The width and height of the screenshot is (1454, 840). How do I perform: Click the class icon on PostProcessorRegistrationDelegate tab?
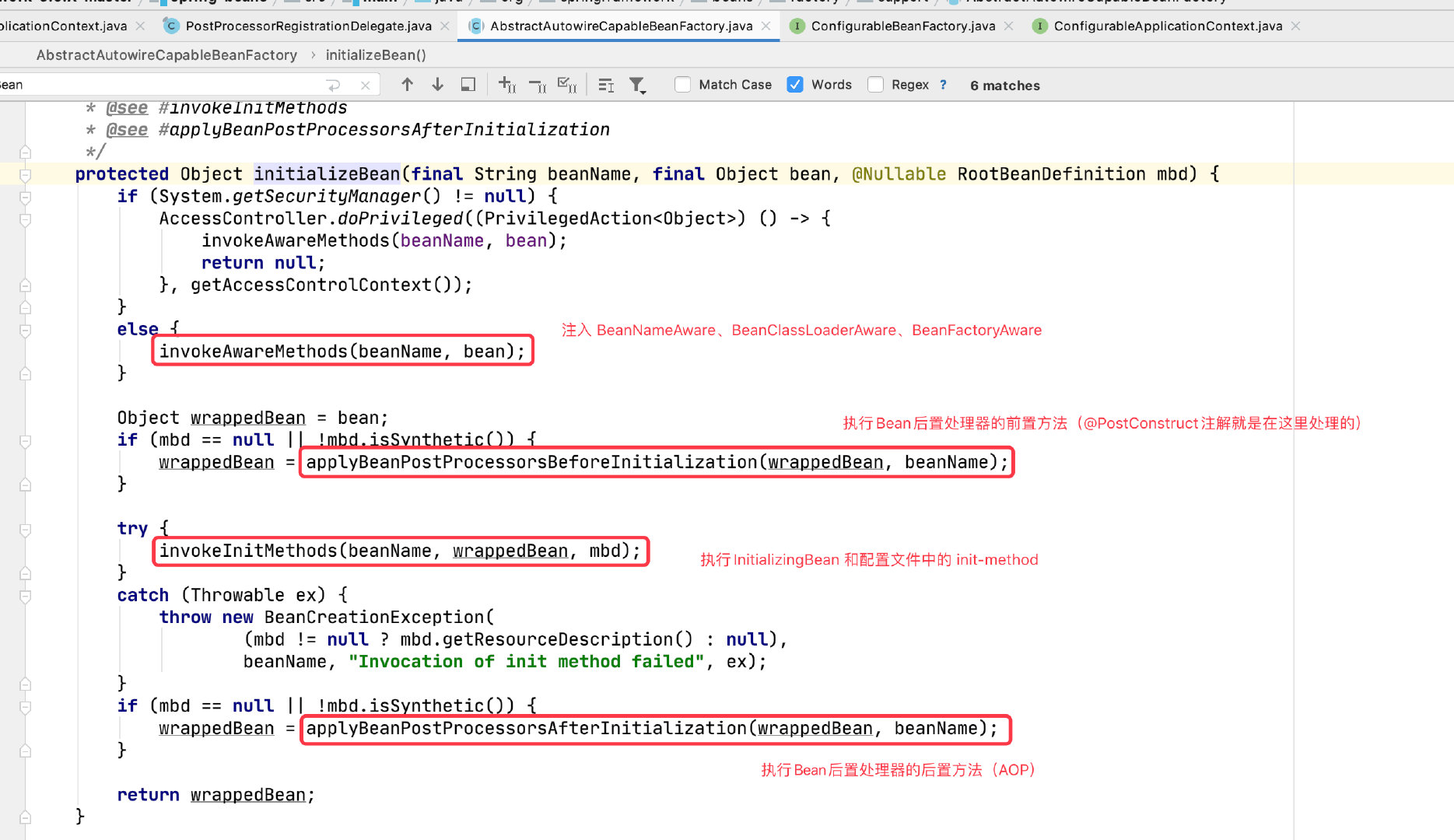tap(170, 26)
